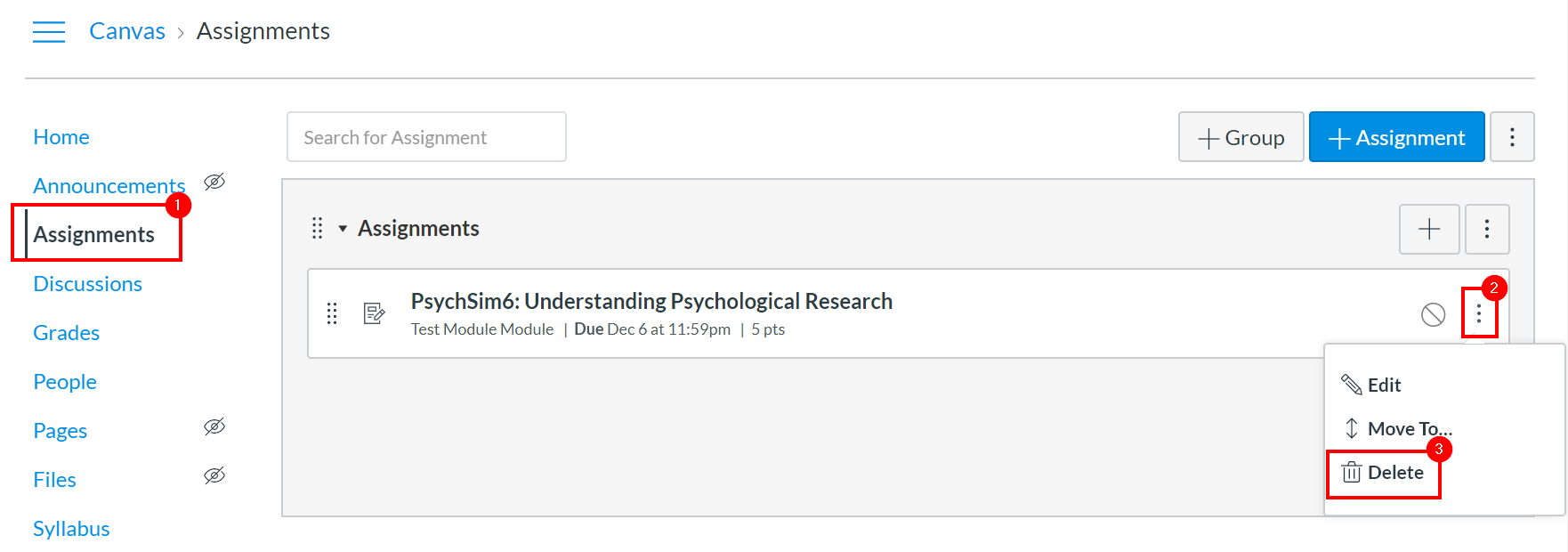Grab the drag handle of the PsychSim6 assignment
1568x552 pixels.
click(x=332, y=314)
